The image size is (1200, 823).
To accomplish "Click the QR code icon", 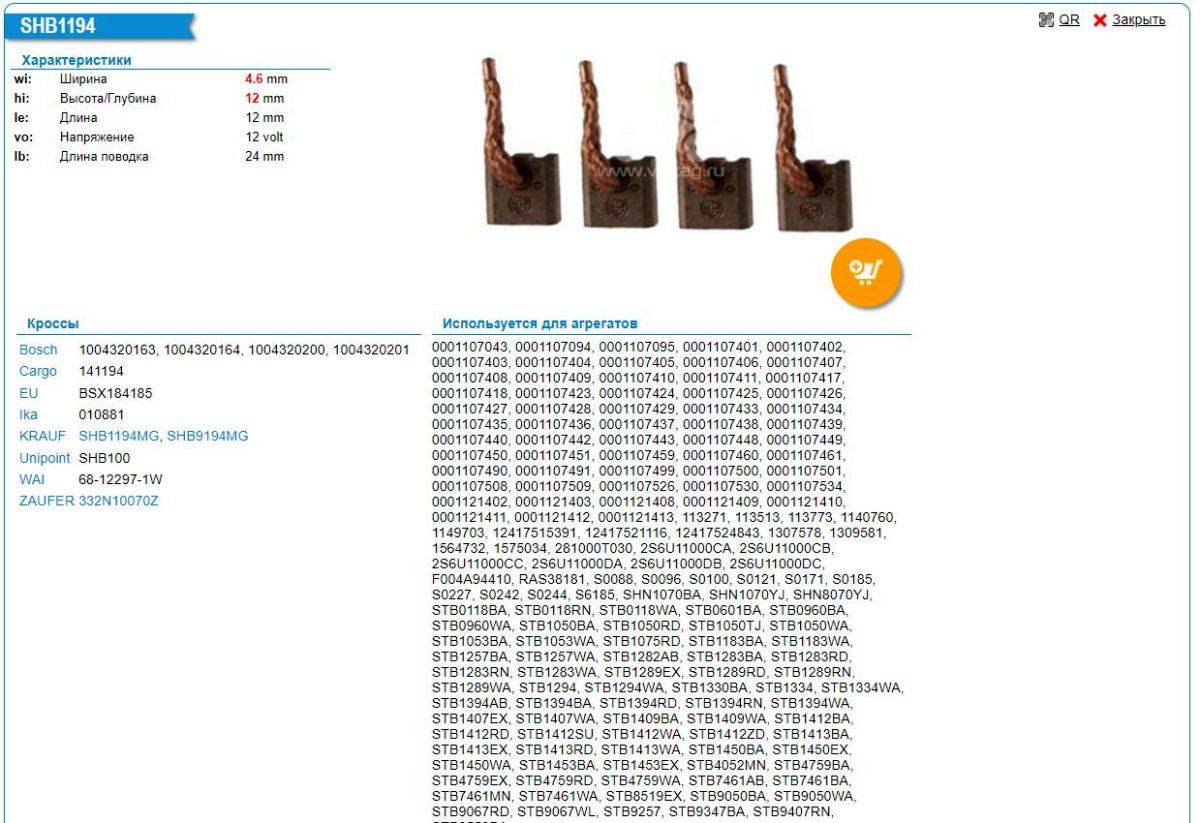I will click(1048, 21).
